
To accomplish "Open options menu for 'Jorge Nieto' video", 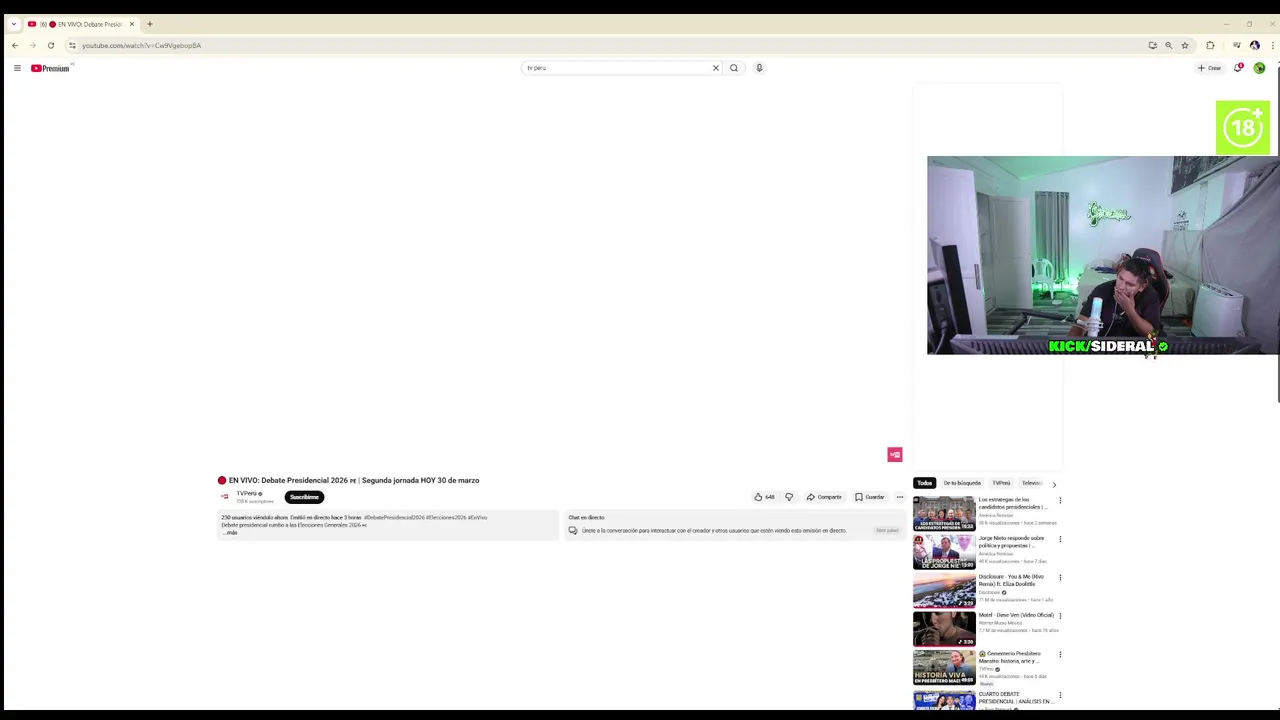I will pos(1060,539).
